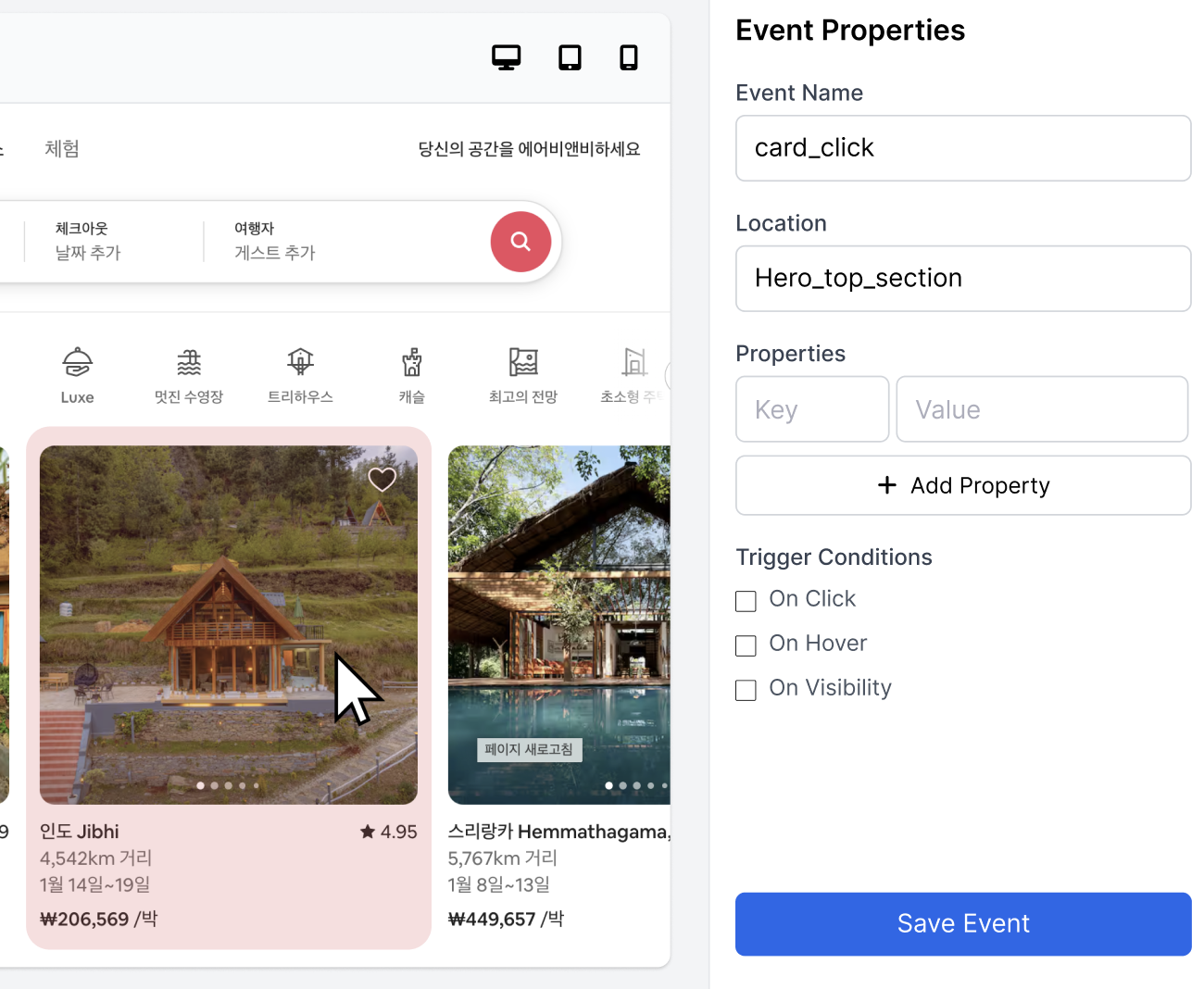Click the 4.95 star rating
The height and width of the screenshot is (989, 1204).
point(389,832)
